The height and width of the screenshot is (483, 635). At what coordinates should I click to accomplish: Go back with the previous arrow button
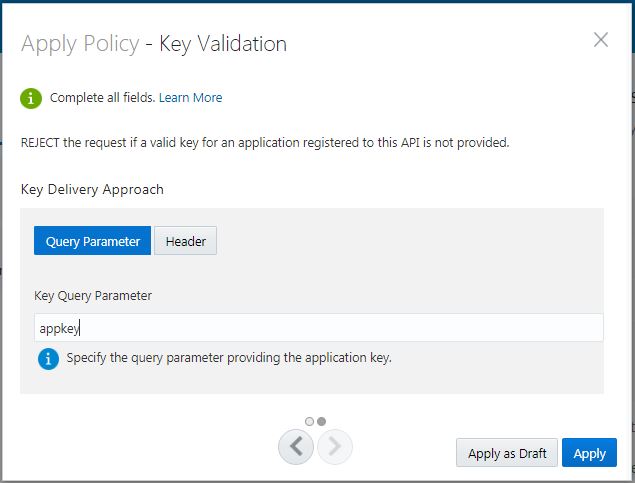coord(296,447)
